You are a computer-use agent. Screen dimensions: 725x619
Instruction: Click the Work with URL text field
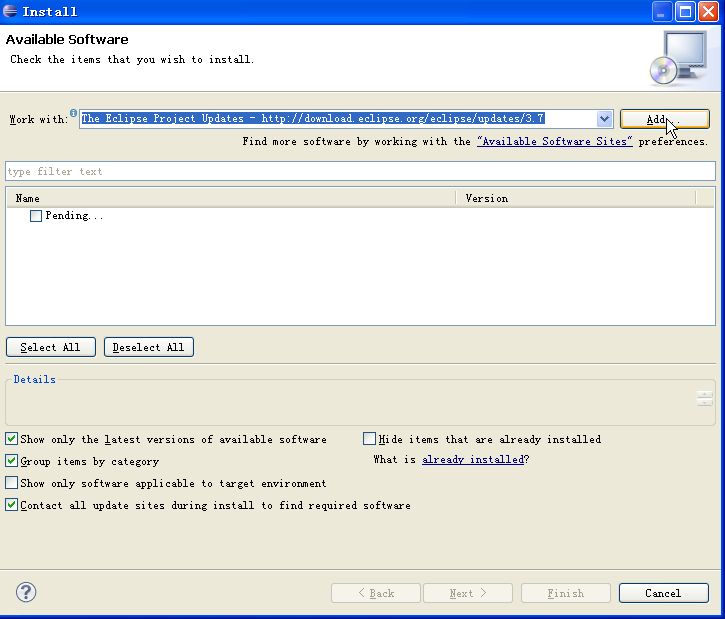pos(338,119)
